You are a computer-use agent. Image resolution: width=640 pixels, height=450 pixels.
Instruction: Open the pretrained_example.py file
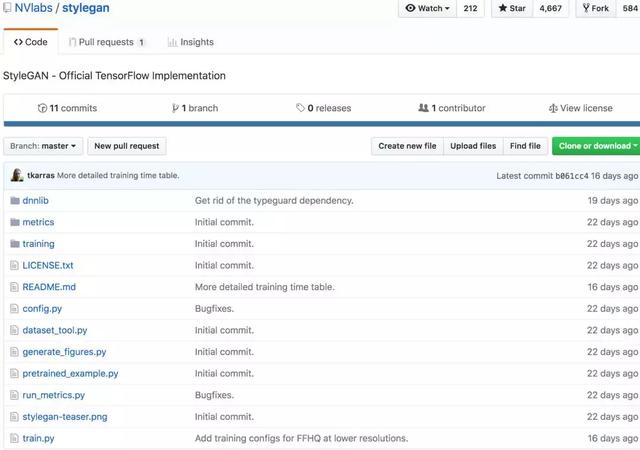click(70, 374)
